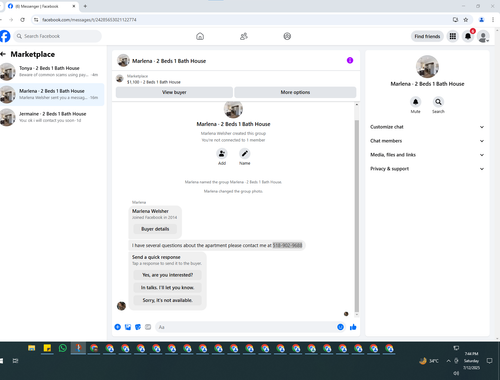Open the listing photo in chat header
Viewport: 500px width, 380px height.
(123, 60)
